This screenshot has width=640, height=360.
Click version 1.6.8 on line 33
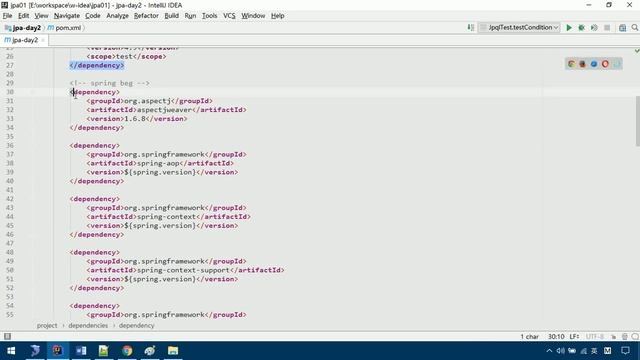[135, 119]
